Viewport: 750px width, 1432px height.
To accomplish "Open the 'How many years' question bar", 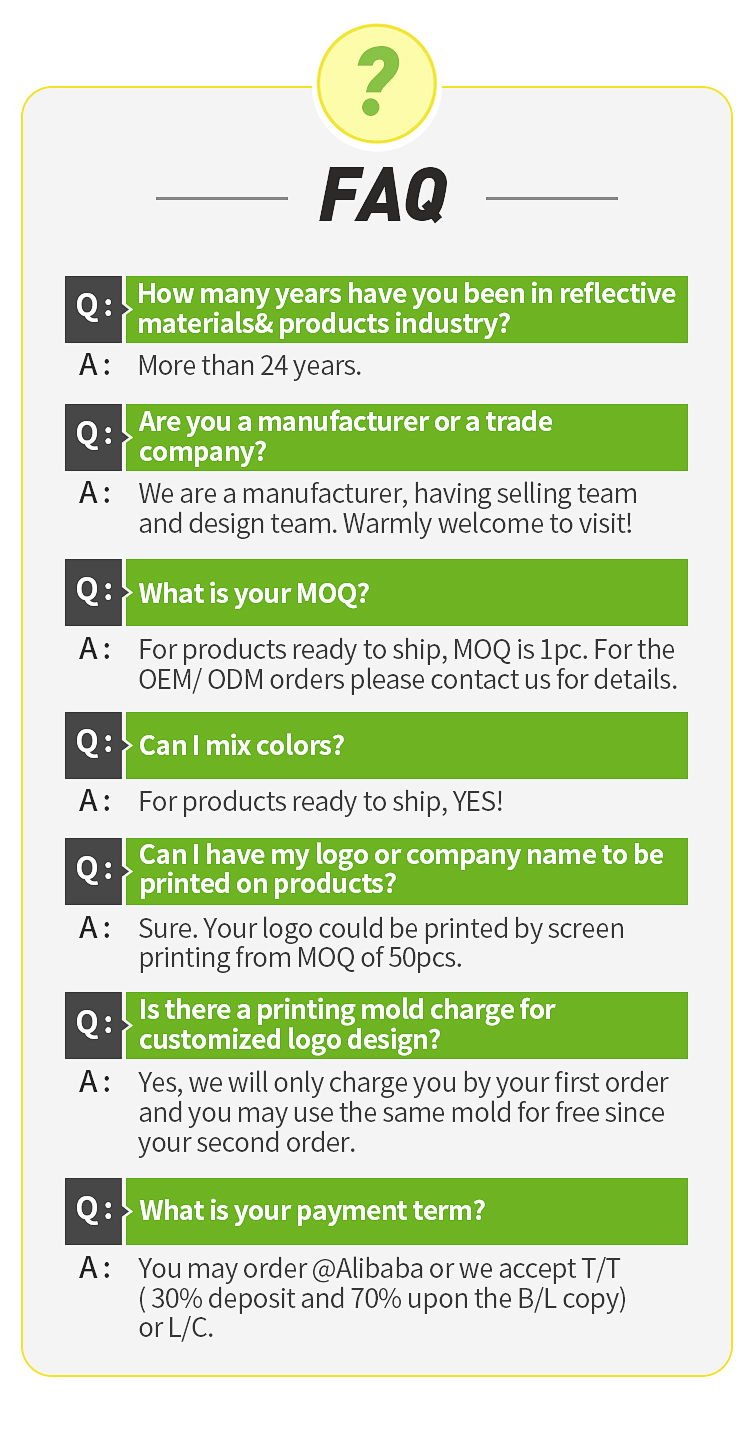I will click(x=406, y=309).
